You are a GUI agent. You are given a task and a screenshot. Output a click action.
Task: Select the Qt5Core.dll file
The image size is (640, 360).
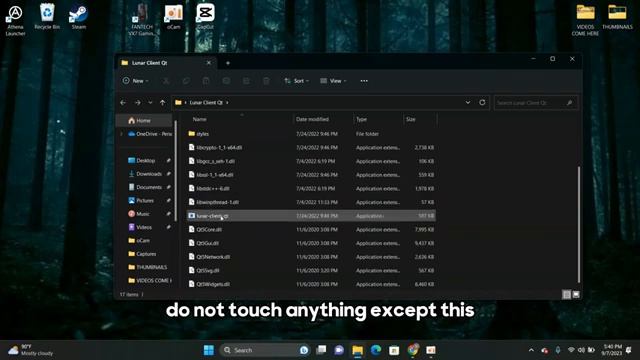311,229
